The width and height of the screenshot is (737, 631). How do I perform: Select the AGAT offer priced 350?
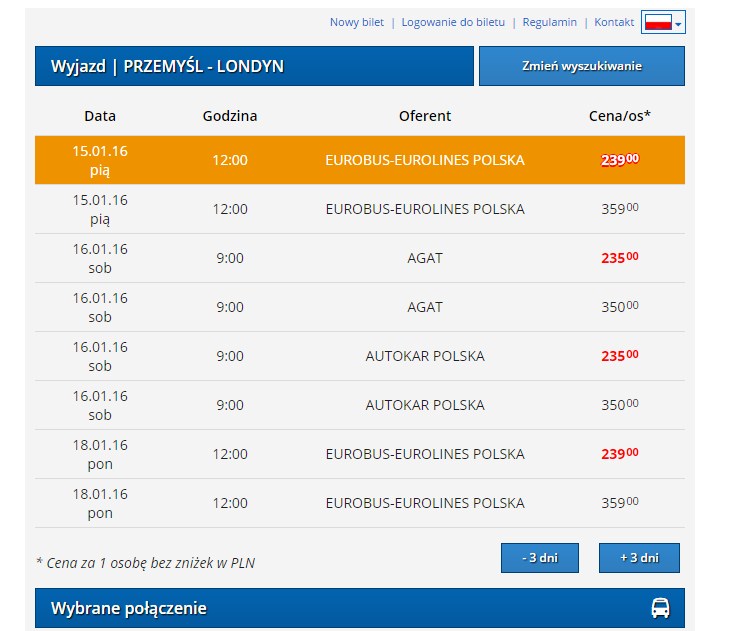coord(360,307)
